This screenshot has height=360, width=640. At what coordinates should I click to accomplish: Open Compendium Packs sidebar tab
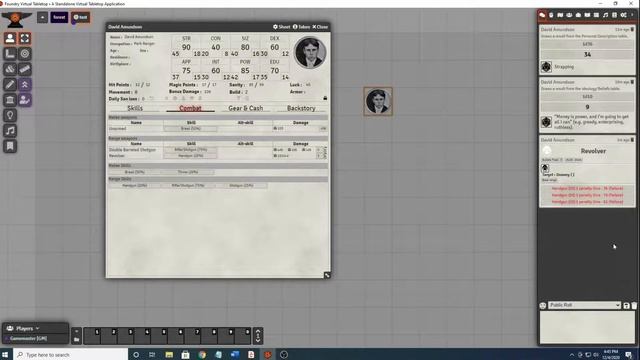[x=614, y=15]
